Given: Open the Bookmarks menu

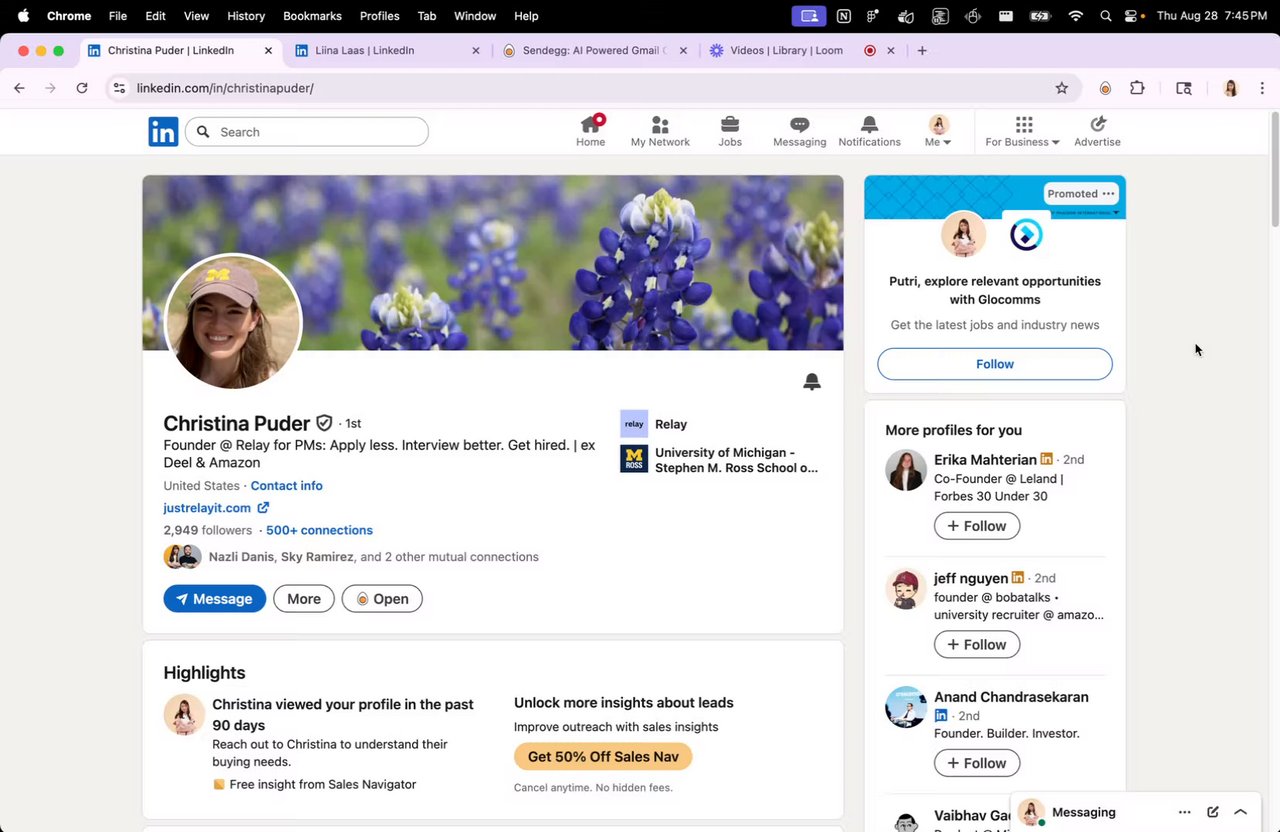Looking at the screenshot, I should (312, 16).
